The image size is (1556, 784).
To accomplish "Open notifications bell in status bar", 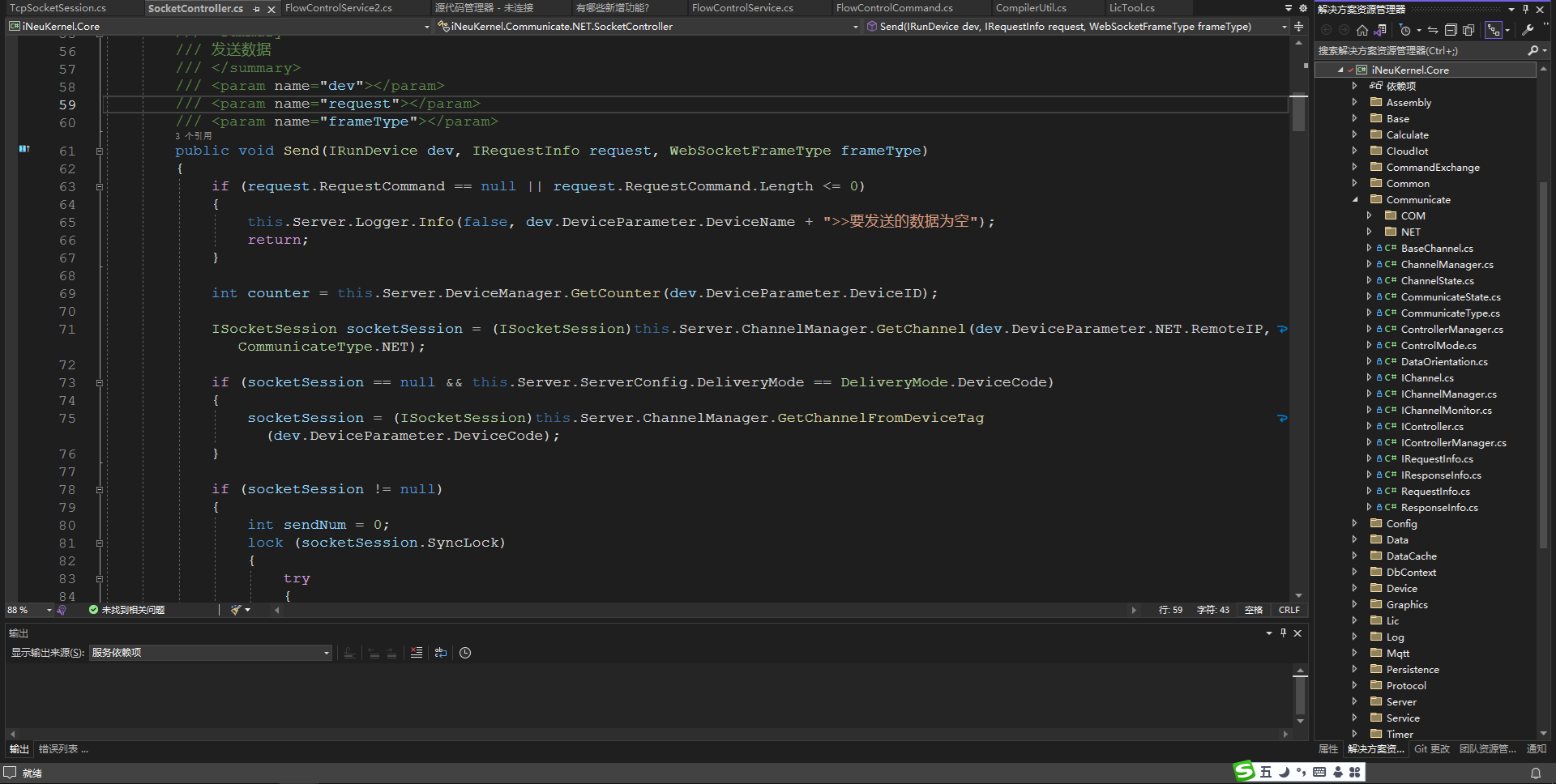I will point(1536,773).
